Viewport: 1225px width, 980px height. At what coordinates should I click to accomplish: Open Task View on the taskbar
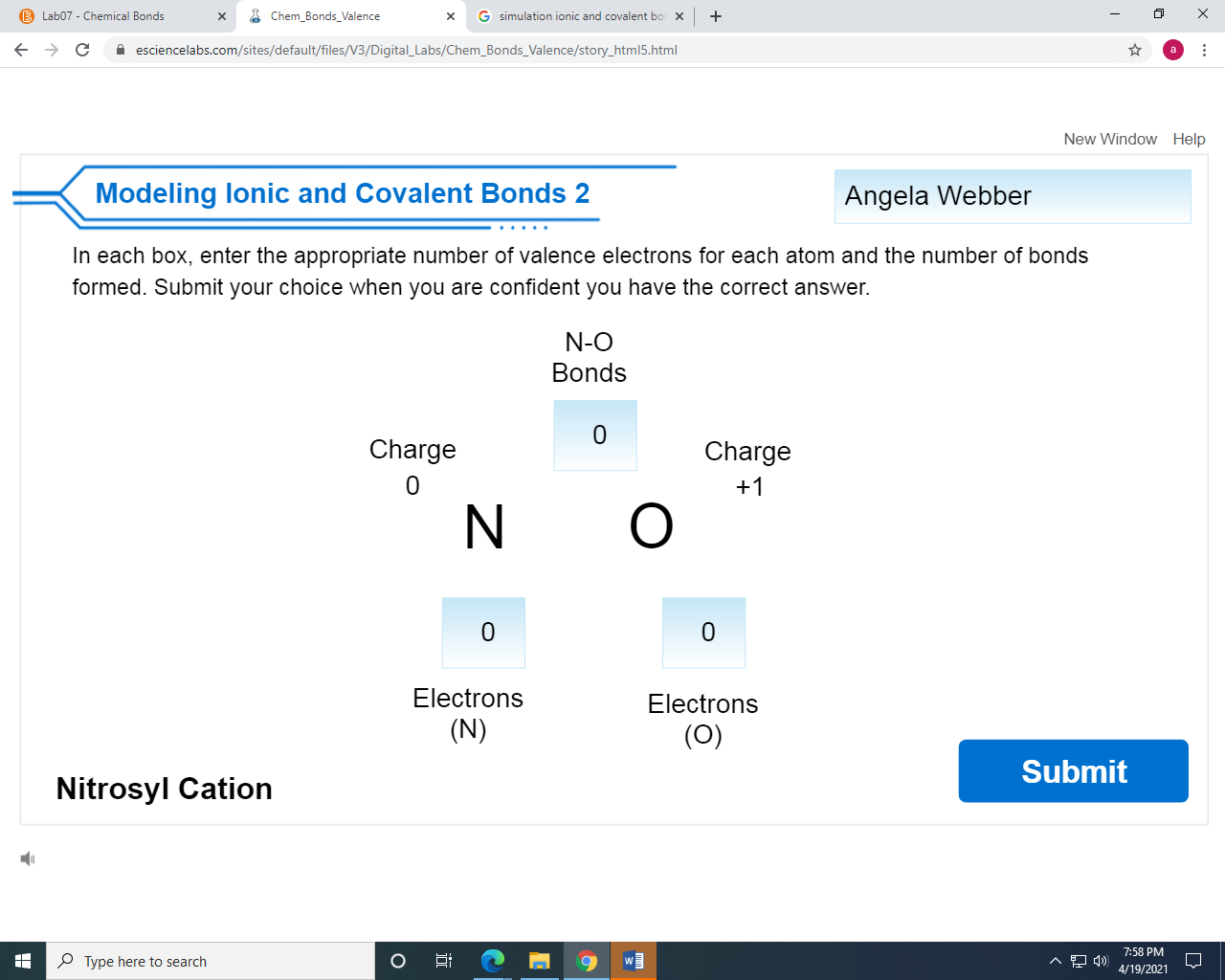tap(444, 961)
